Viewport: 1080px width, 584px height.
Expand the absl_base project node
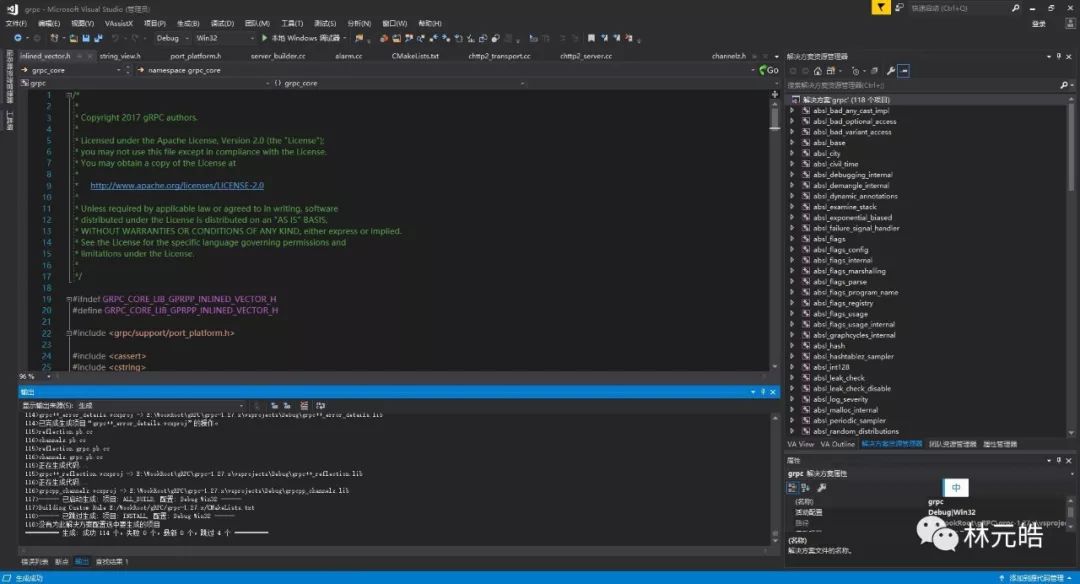792,143
